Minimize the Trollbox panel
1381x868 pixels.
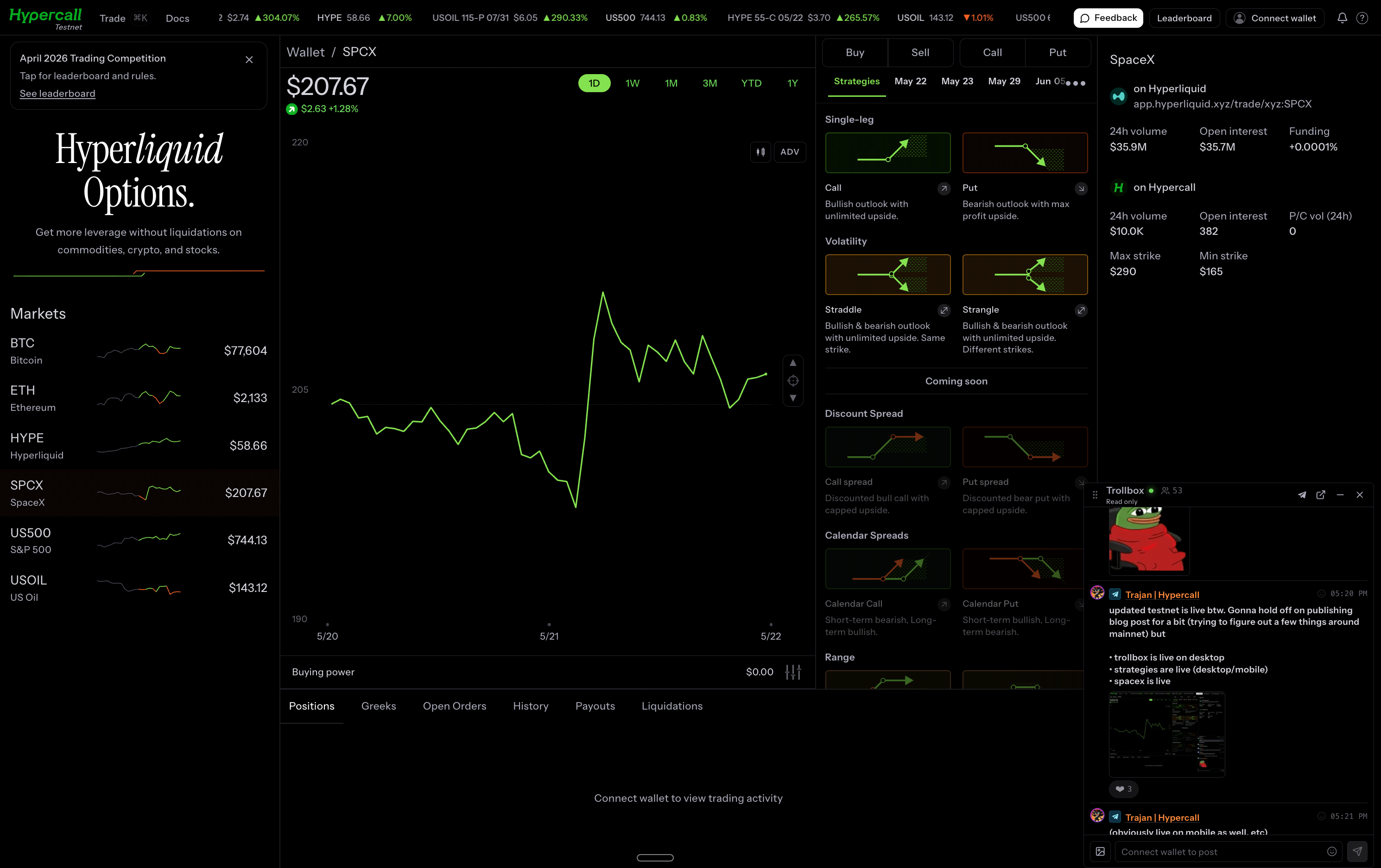[x=1340, y=495]
